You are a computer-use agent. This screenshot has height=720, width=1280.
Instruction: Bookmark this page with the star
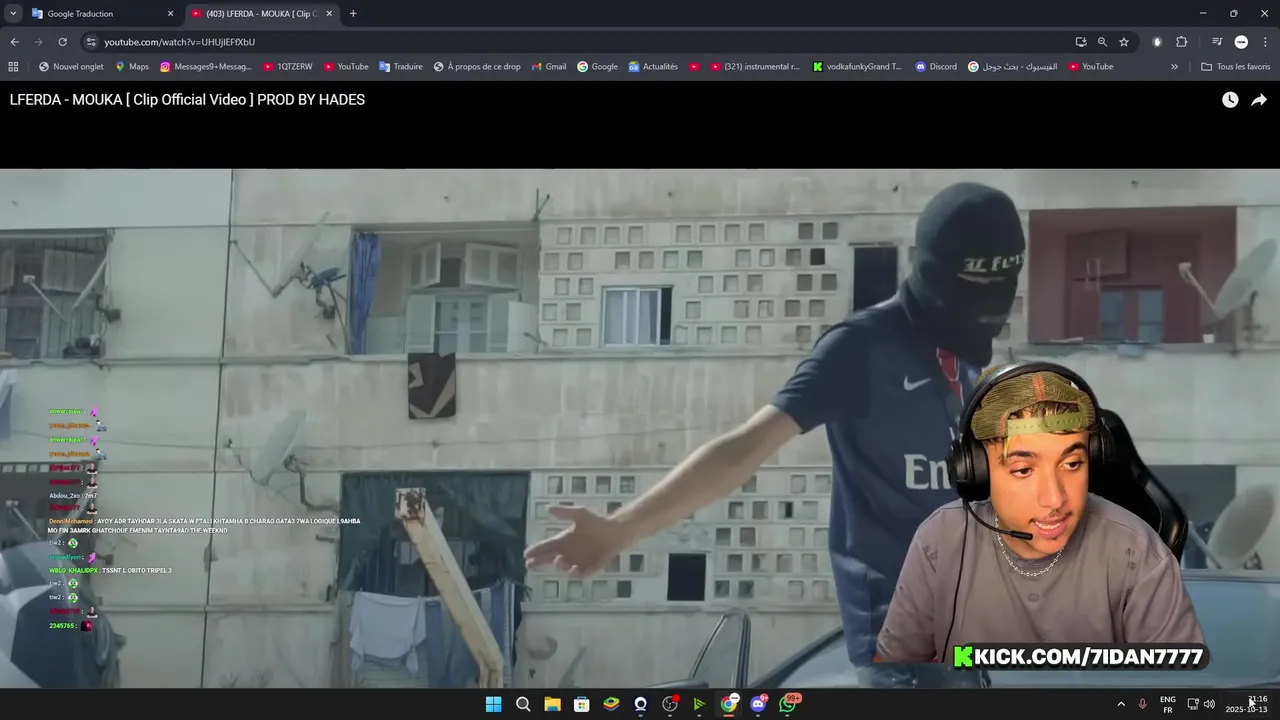1124,42
